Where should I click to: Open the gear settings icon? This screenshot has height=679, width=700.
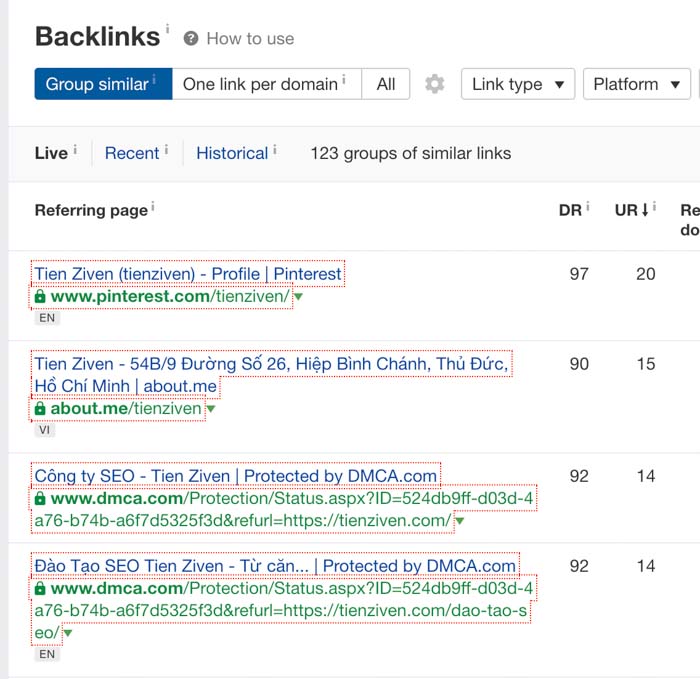pos(434,84)
